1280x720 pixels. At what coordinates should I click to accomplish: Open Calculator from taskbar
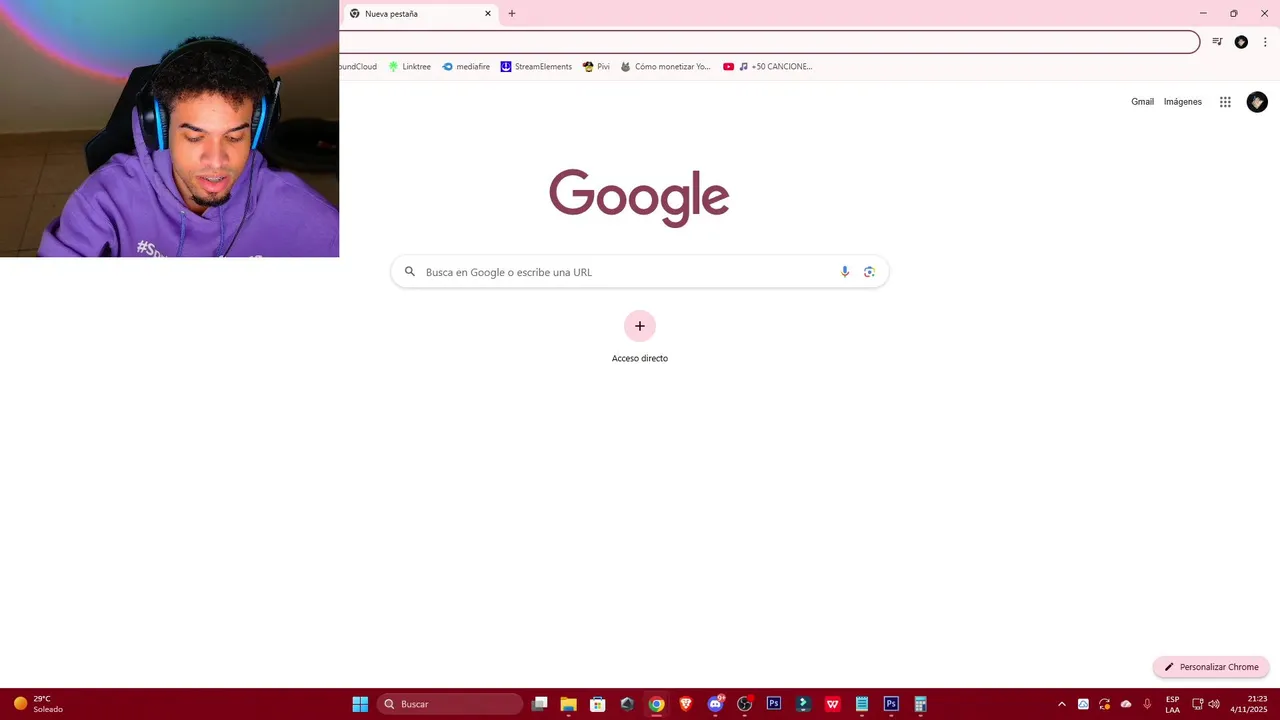(920, 704)
